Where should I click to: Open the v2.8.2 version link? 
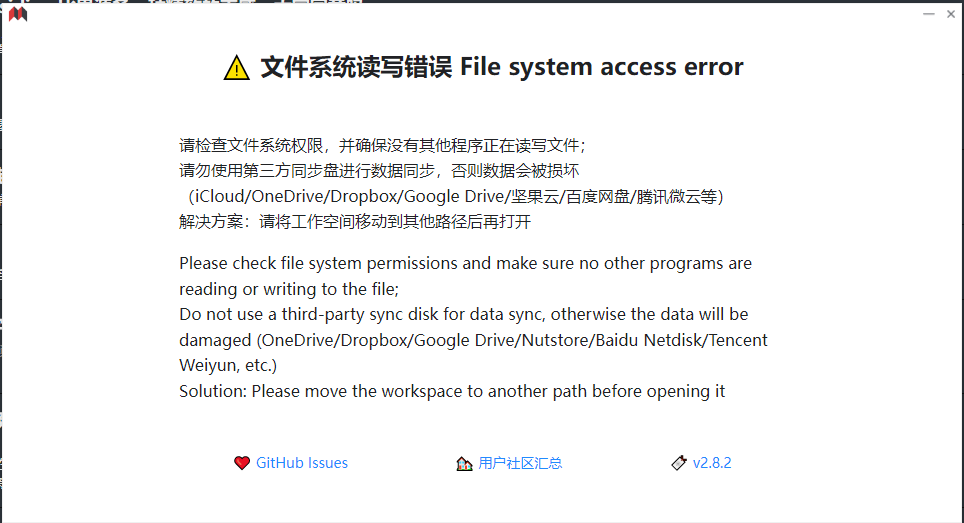coord(712,463)
